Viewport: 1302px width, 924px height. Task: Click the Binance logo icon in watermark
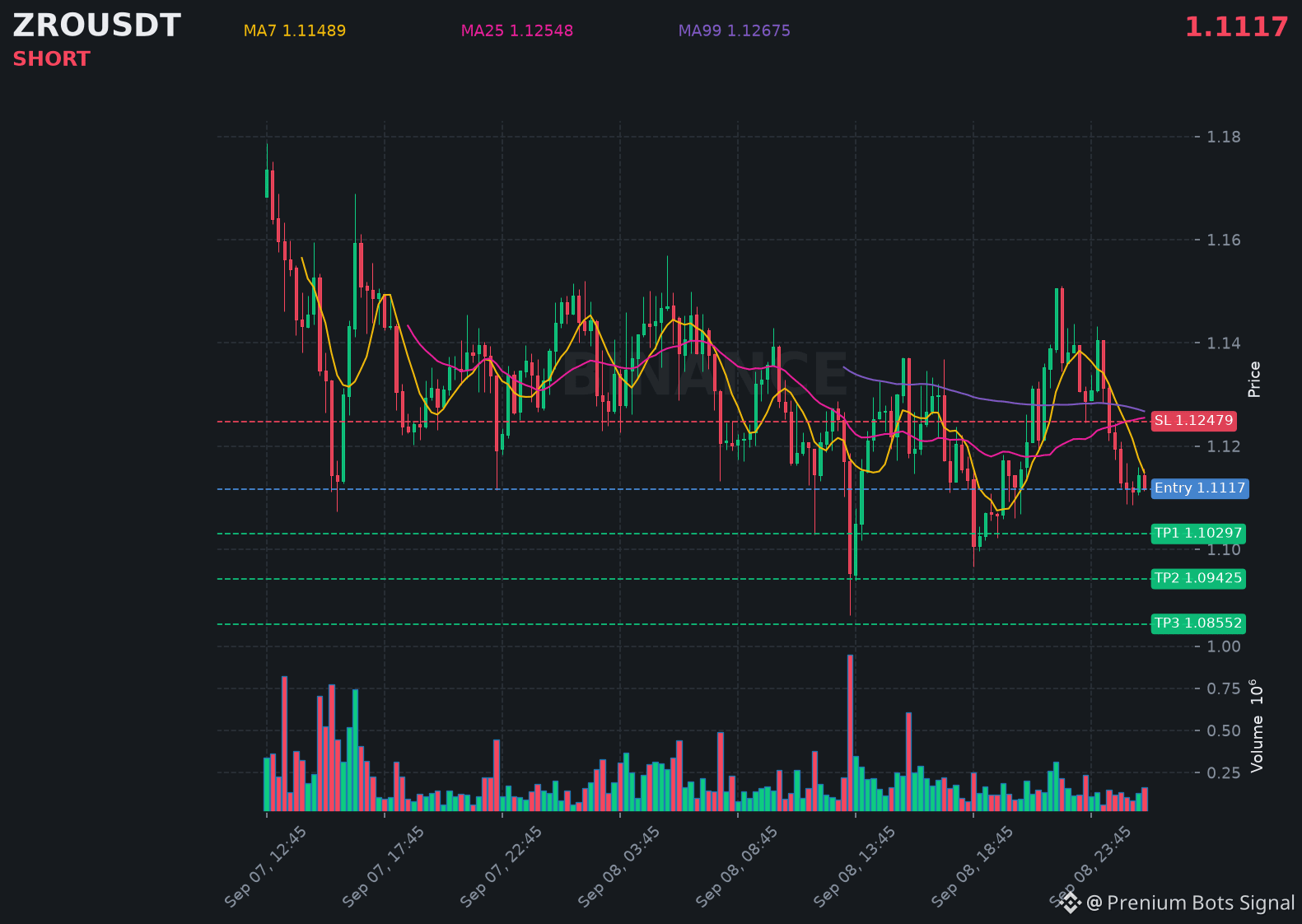click(x=1070, y=903)
